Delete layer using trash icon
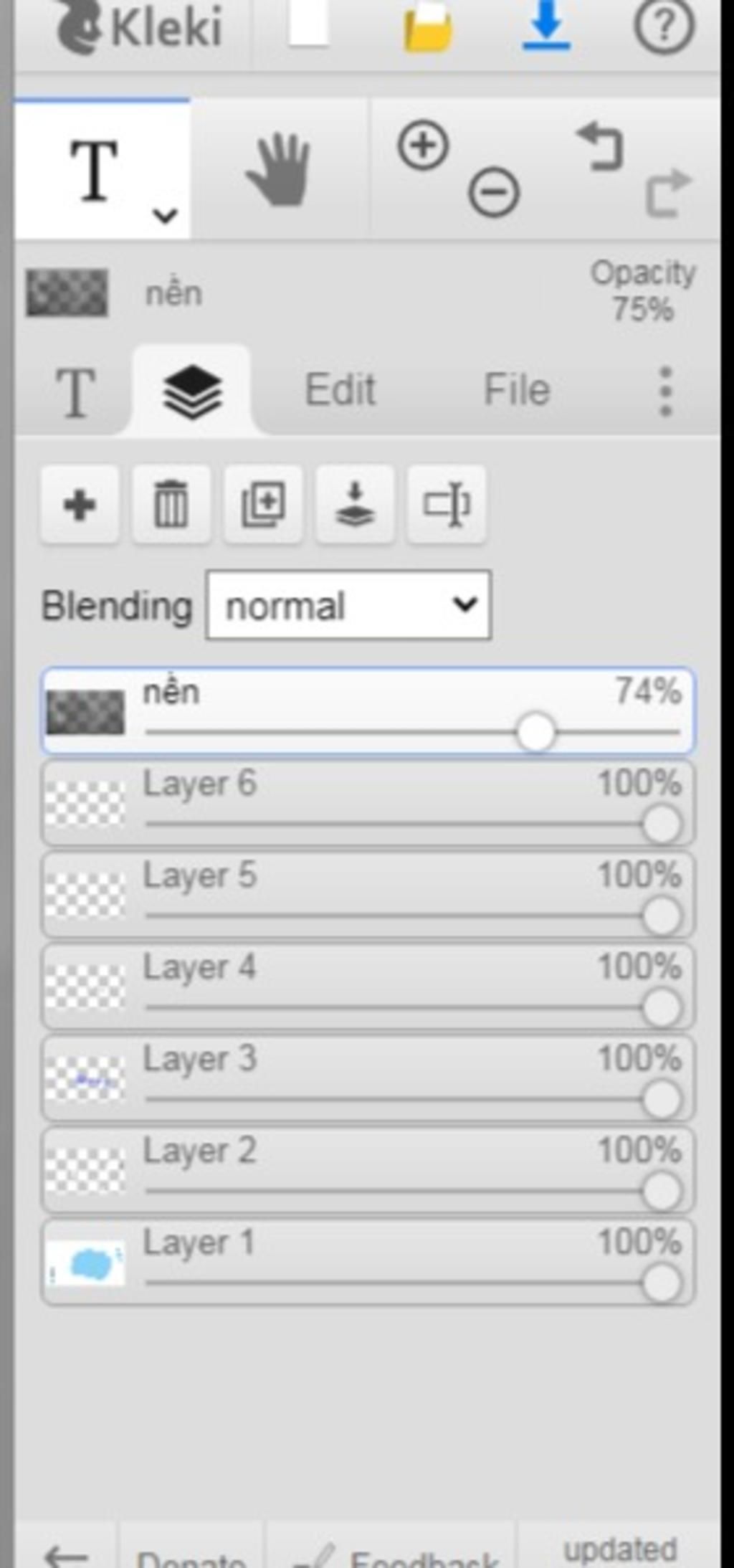Image resolution: width=734 pixels, height=1568 pixels. (171, 505)
